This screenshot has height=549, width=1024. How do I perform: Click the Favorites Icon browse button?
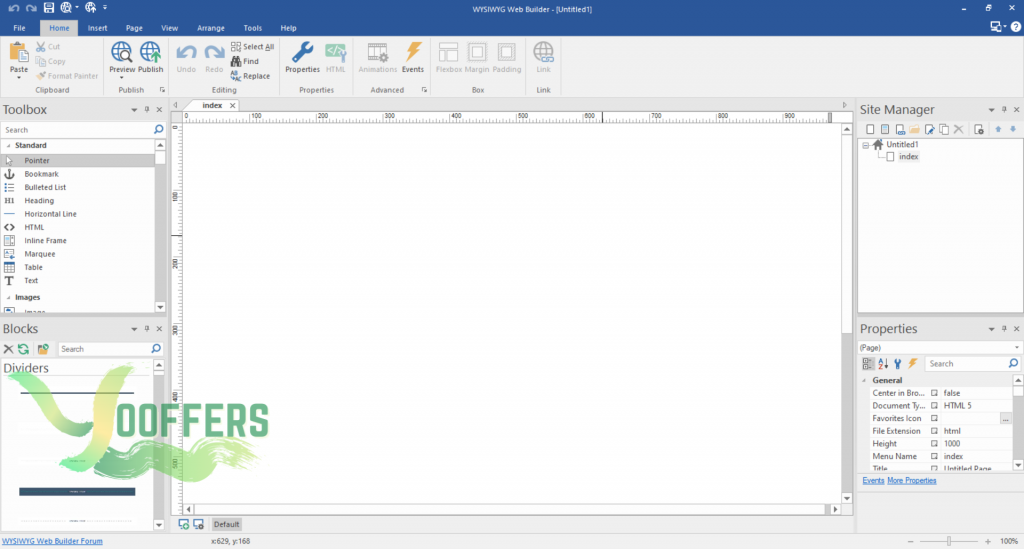pos(1005,418)
